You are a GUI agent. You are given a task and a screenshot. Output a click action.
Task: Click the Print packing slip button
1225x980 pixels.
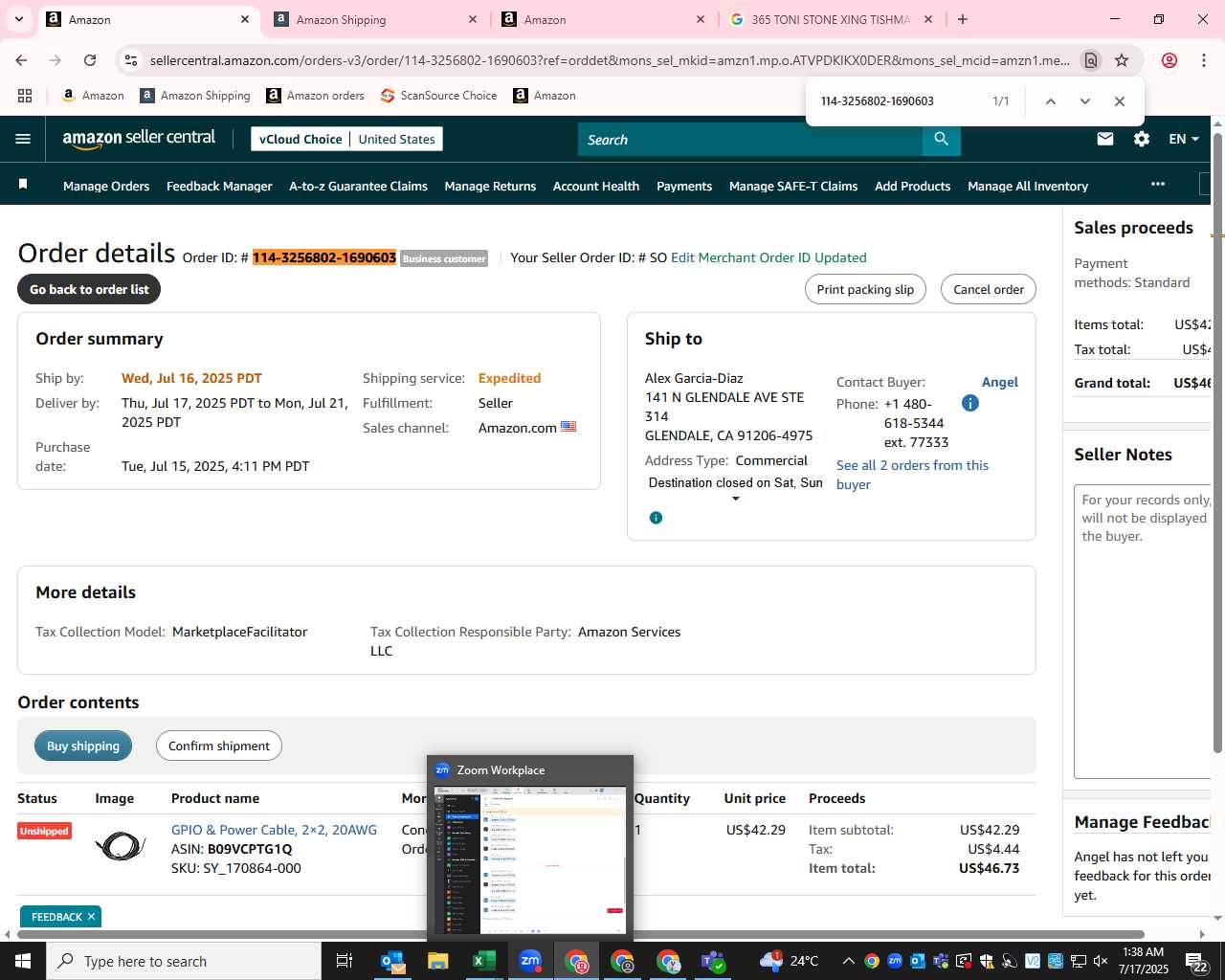865,289
